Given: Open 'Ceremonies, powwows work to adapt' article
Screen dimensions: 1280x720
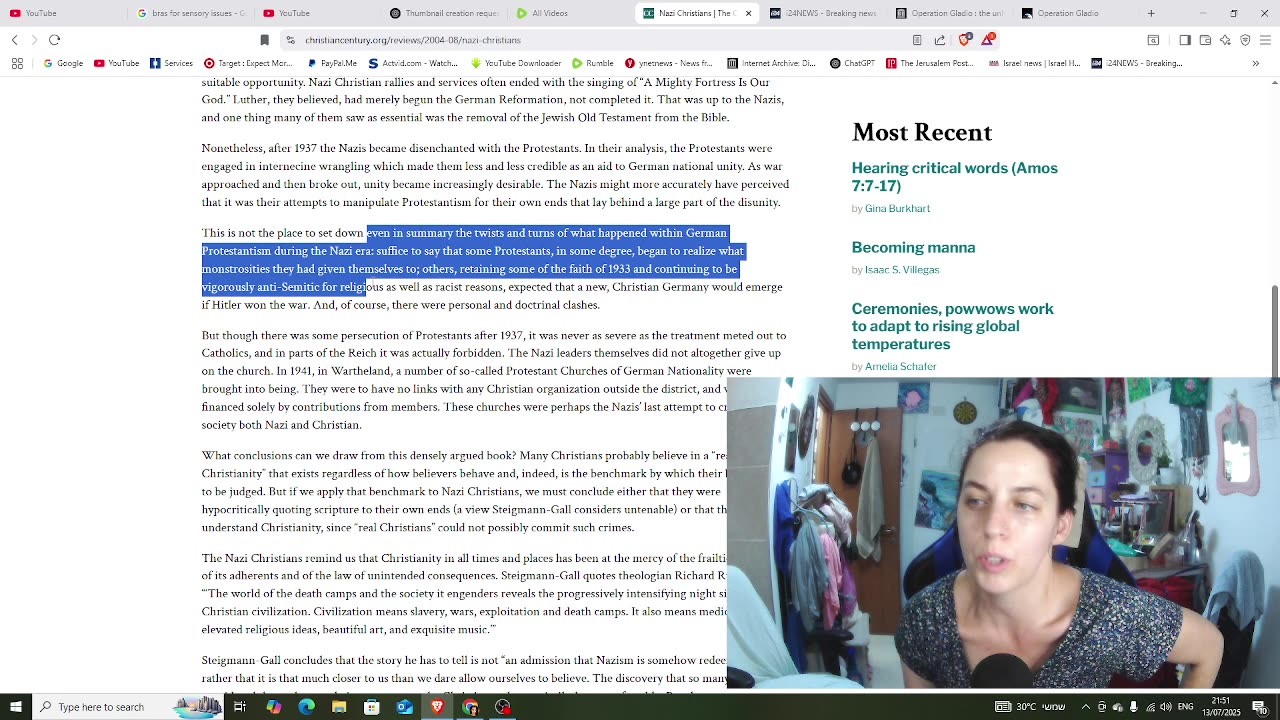Looking at the screenshot, I should tap(952, 326).
